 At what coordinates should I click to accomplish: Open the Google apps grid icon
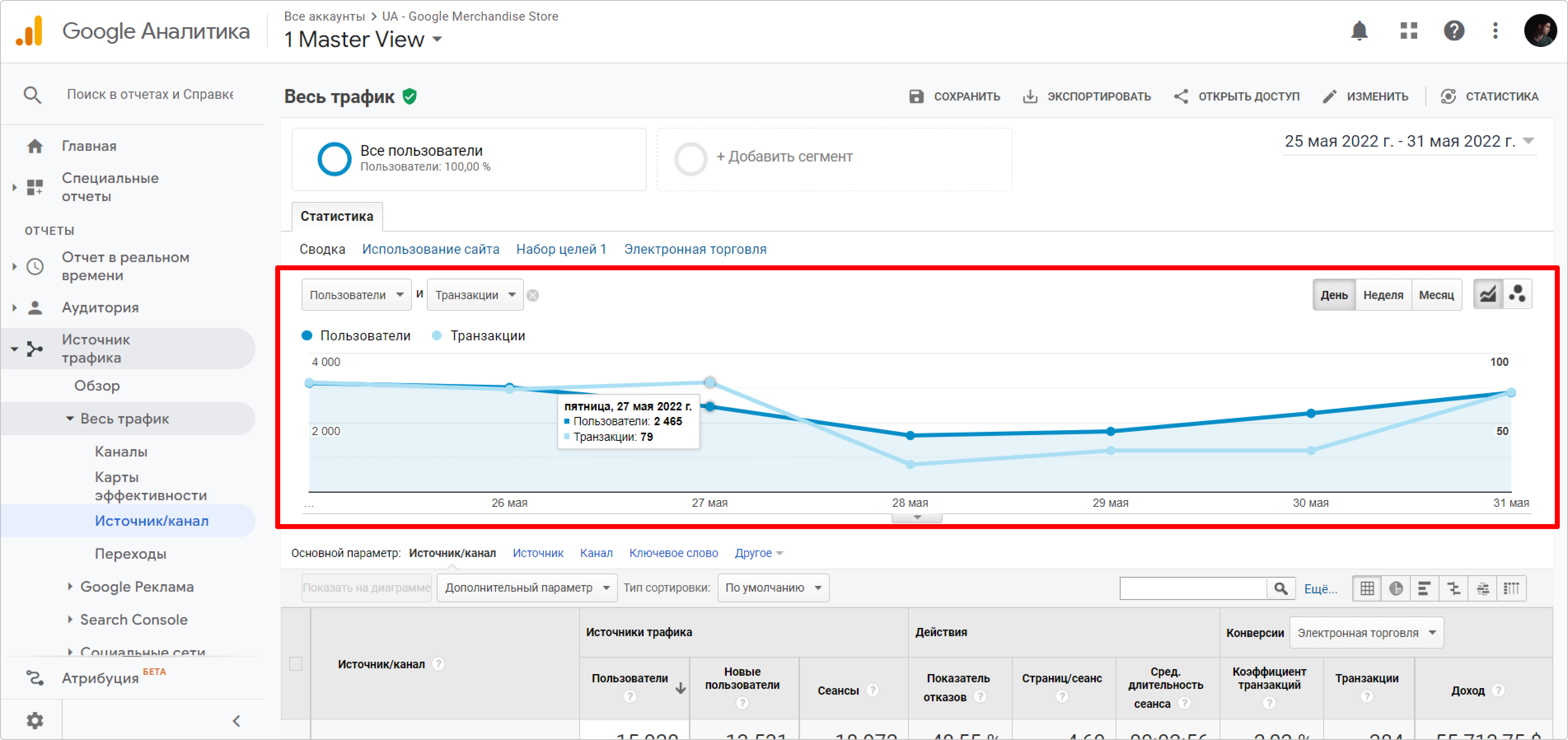point(1409,30)
